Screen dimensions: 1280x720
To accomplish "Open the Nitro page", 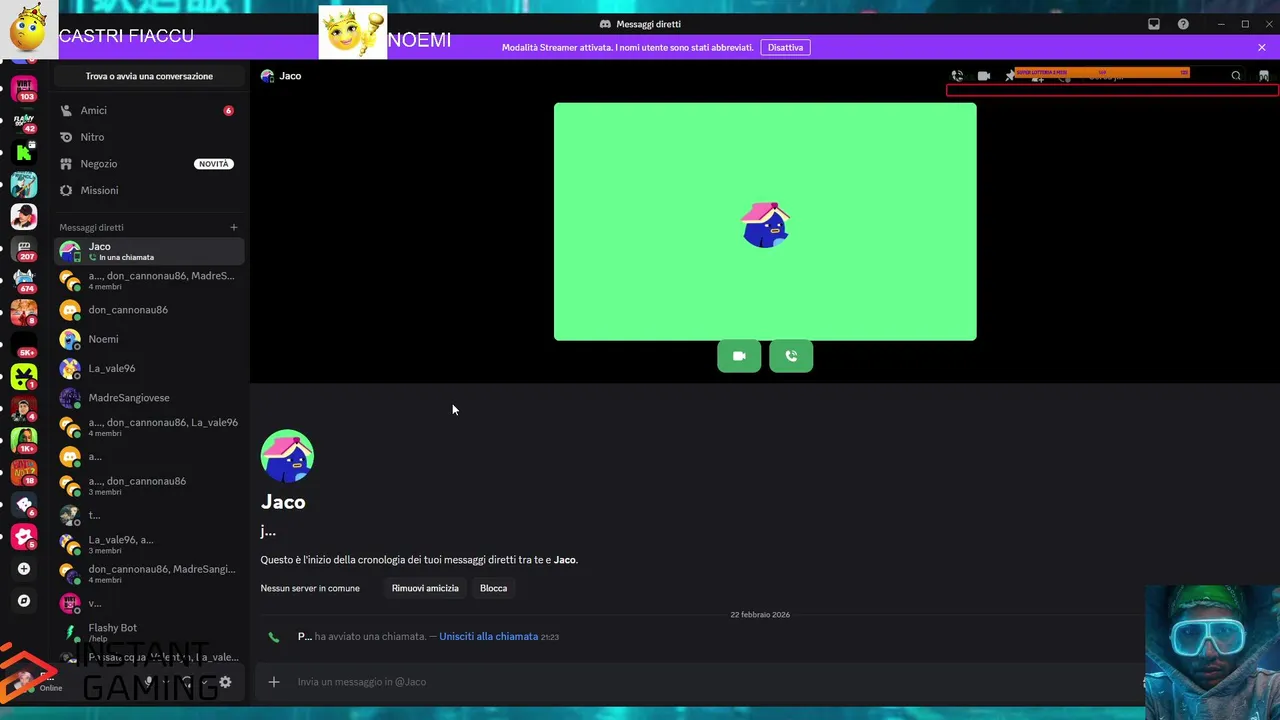I will pos(148,137).
